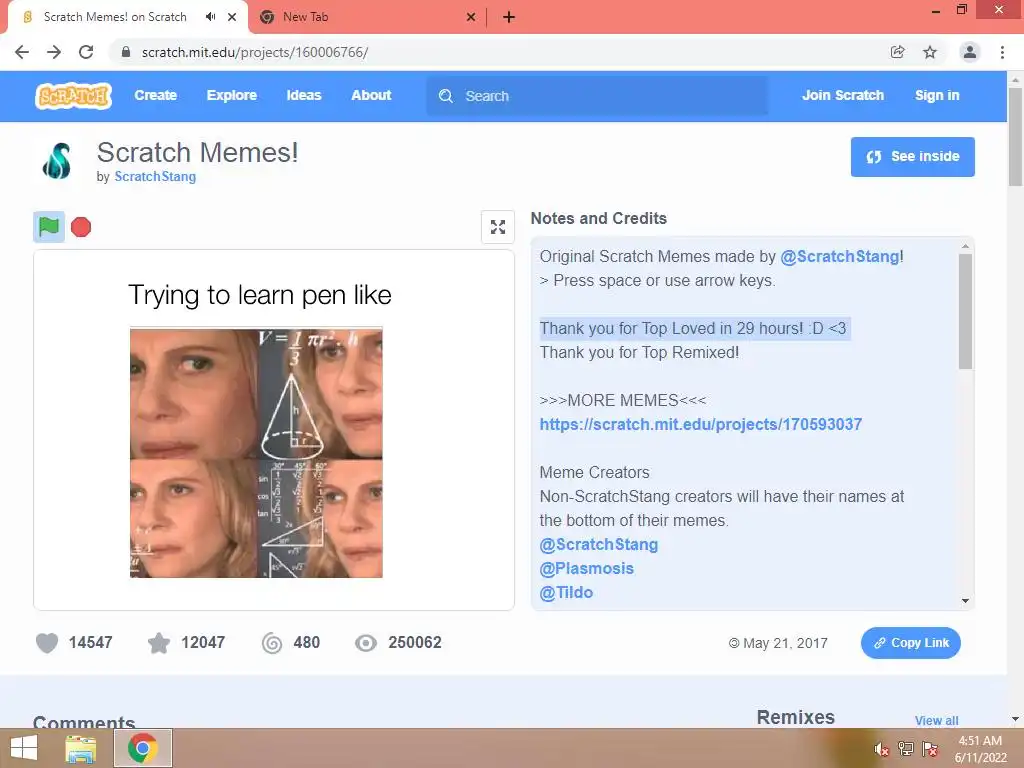
Task: Click the confused woman meme image
Action: [x=256, y=453]
